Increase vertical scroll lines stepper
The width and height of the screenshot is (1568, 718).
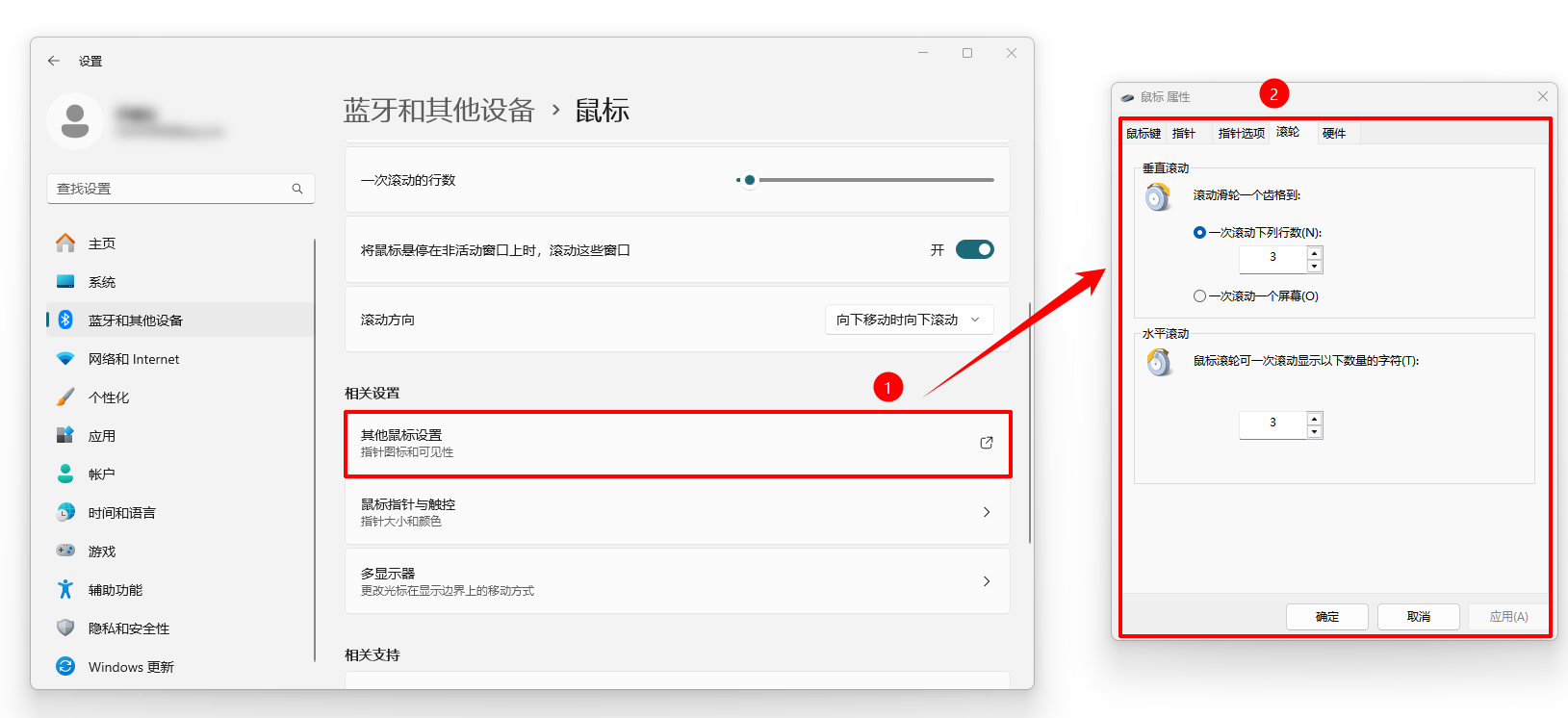[x=1315, y=252]
